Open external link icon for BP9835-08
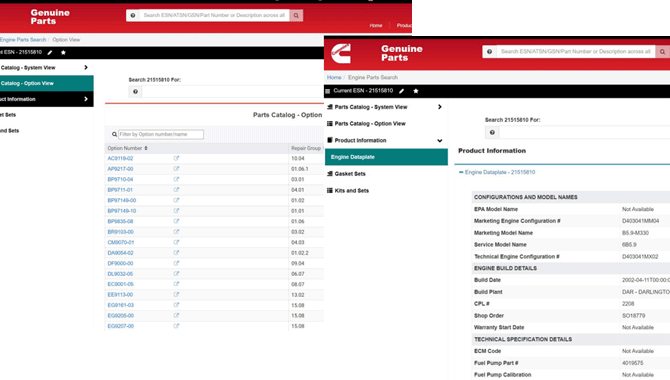The image size is (670, 380). pos(176,221)
